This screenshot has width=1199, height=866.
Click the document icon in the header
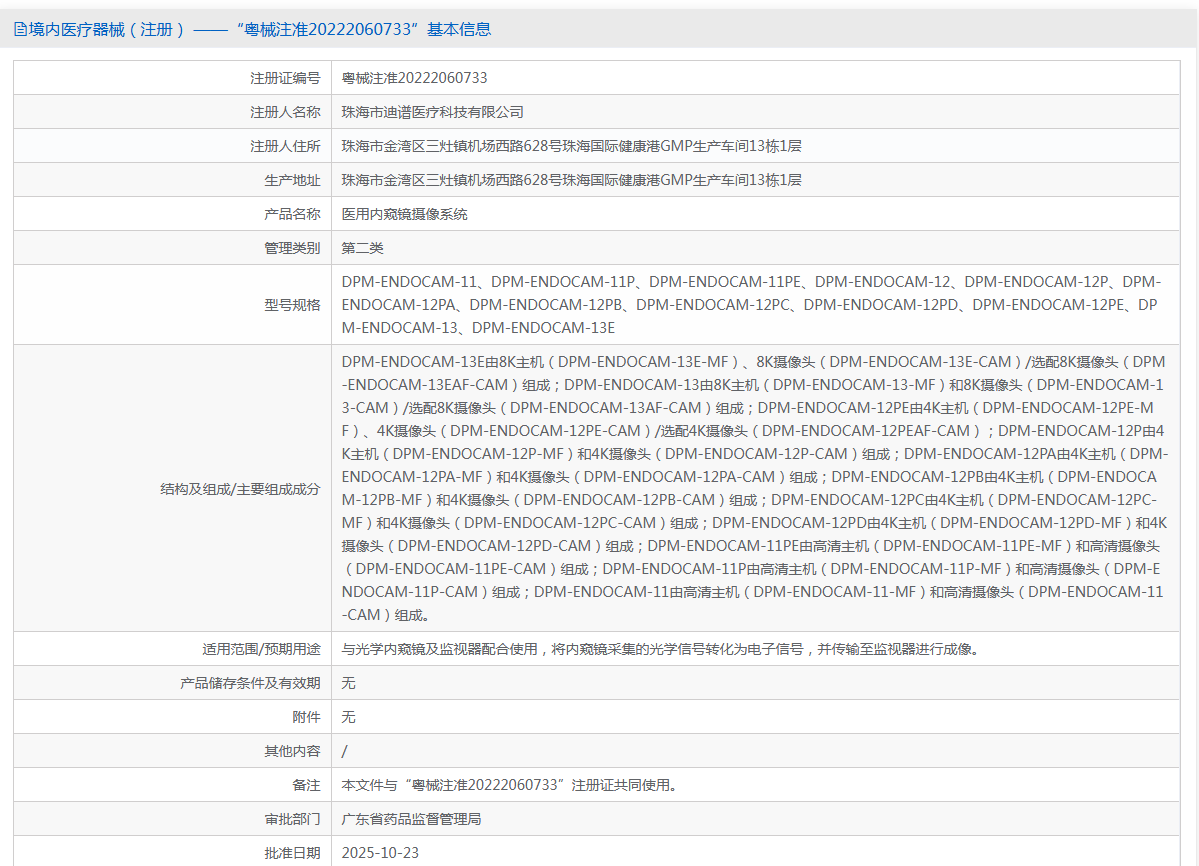coord(20,30)
